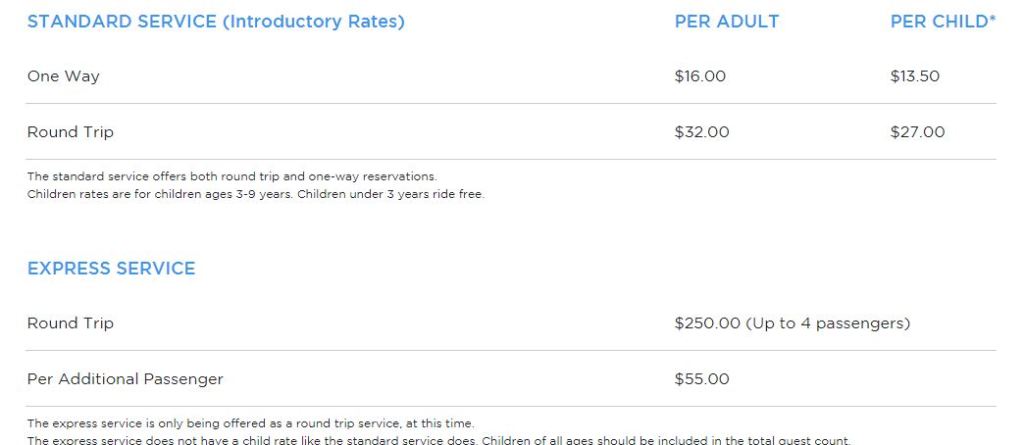Screen dimensions: 1024x445
Task: Click the $55.00 additional passenger price
Action: coord(702,379)
